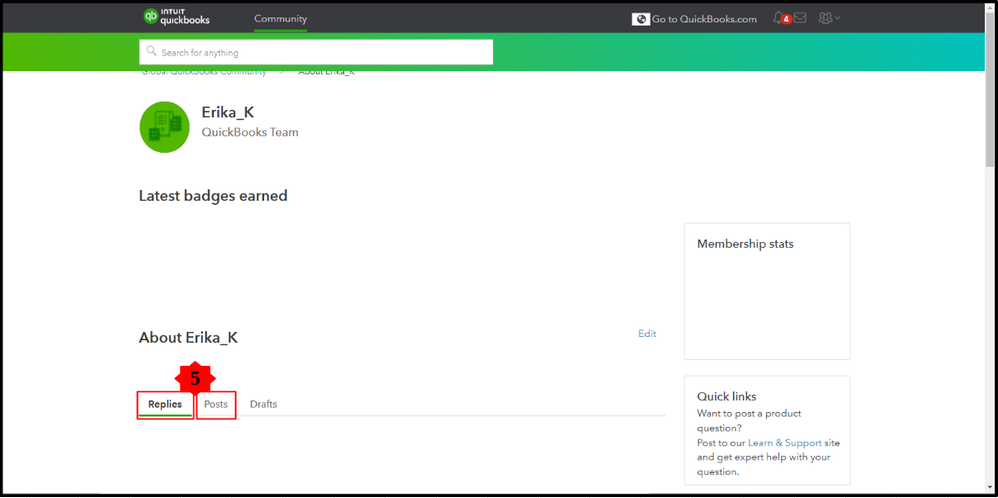Viewport: 998px width, 498px height.
Task: Focus the Search for anything field
Action: coord(316,52)
